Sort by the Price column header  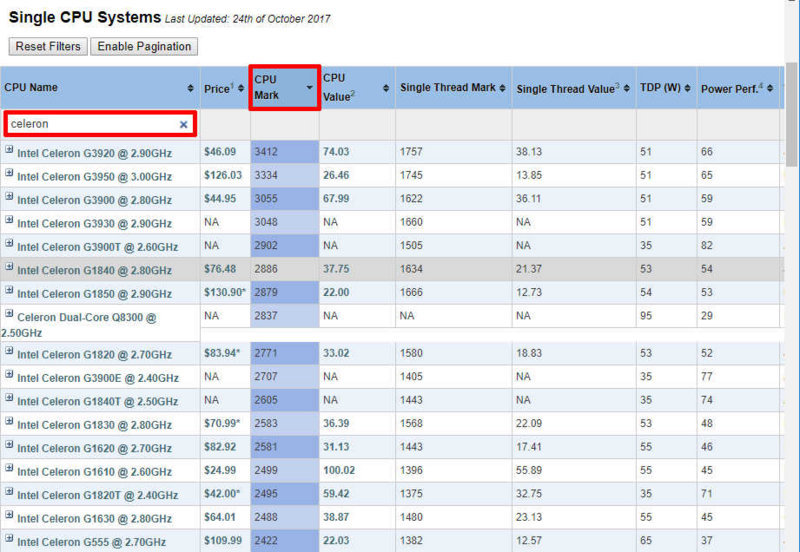[x=224, y=88]
